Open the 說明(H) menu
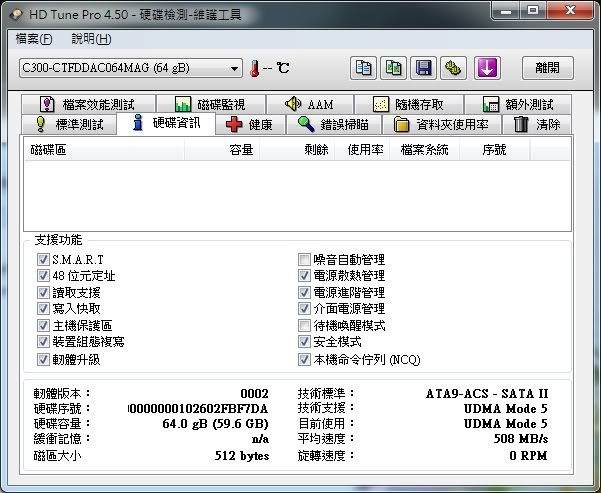The height and width of the screenshot is (493, 601). pyautogui.click(x=91, y=39)
